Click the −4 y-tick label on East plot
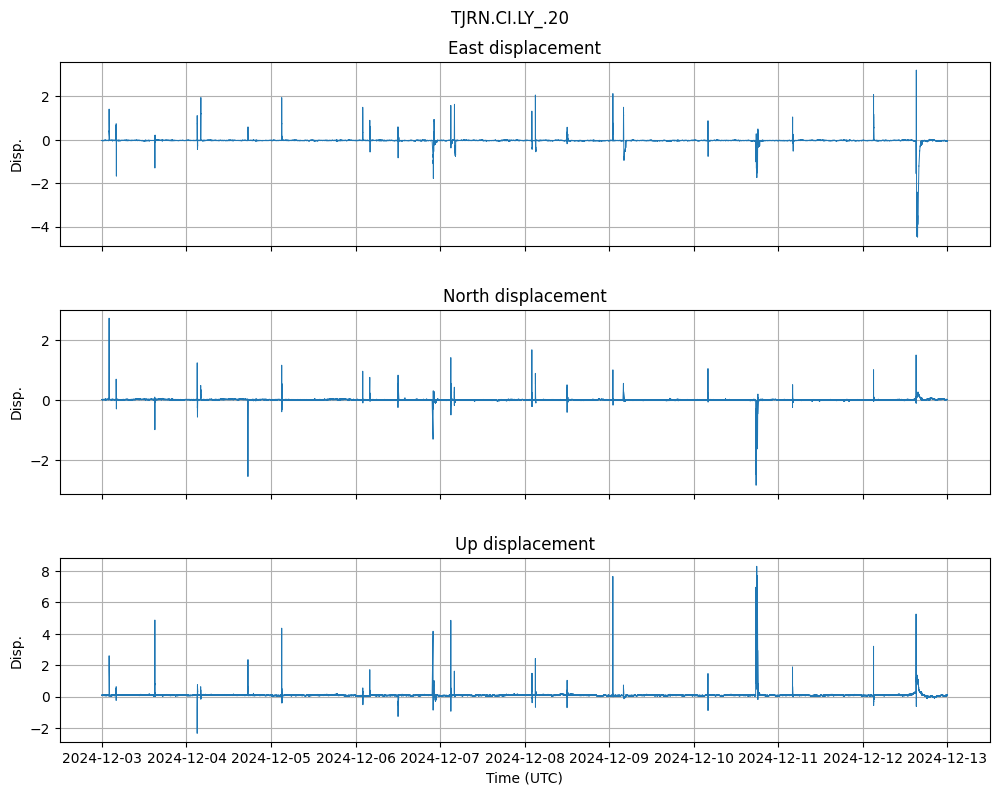Image resolution: width=999 pixels, height=795 pixels. 40,227
